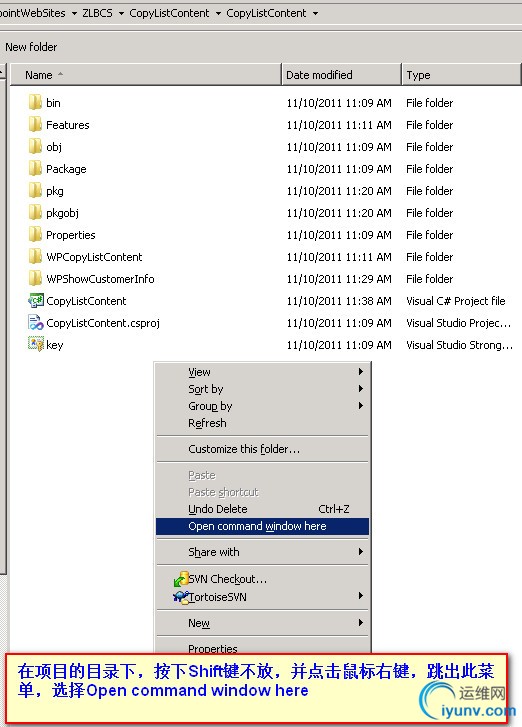The width and height of the screenshot is (522, 727).
Task: Click the Name column header
Action: coord(146,75)
